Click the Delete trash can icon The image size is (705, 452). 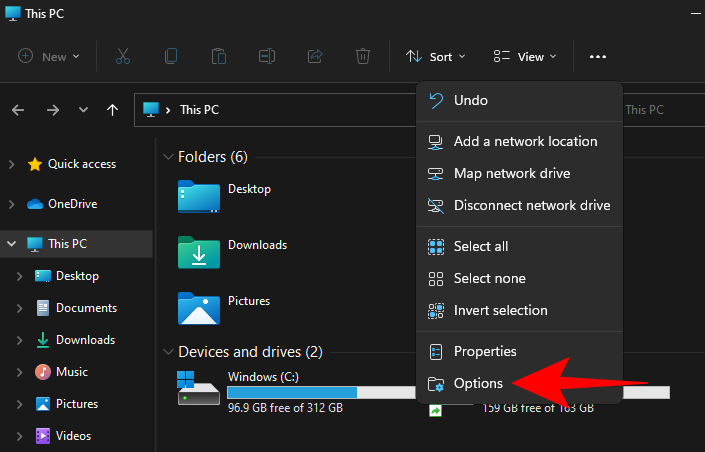coord(364,57)
